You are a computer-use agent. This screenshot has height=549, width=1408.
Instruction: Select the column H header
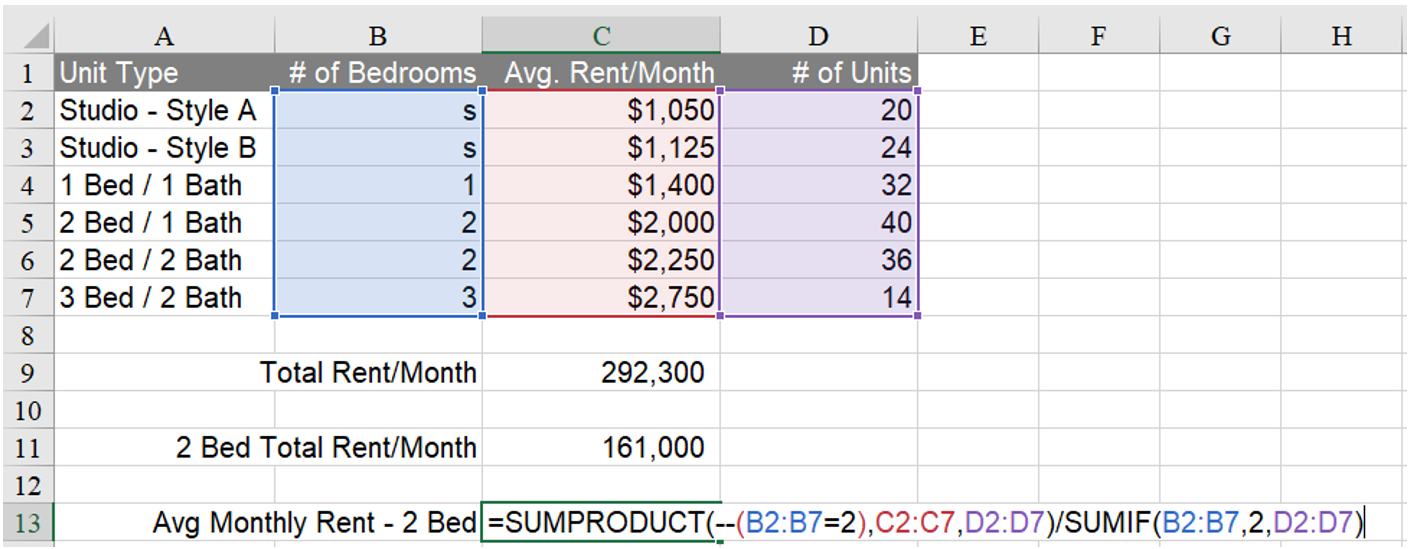point(1342,36)
